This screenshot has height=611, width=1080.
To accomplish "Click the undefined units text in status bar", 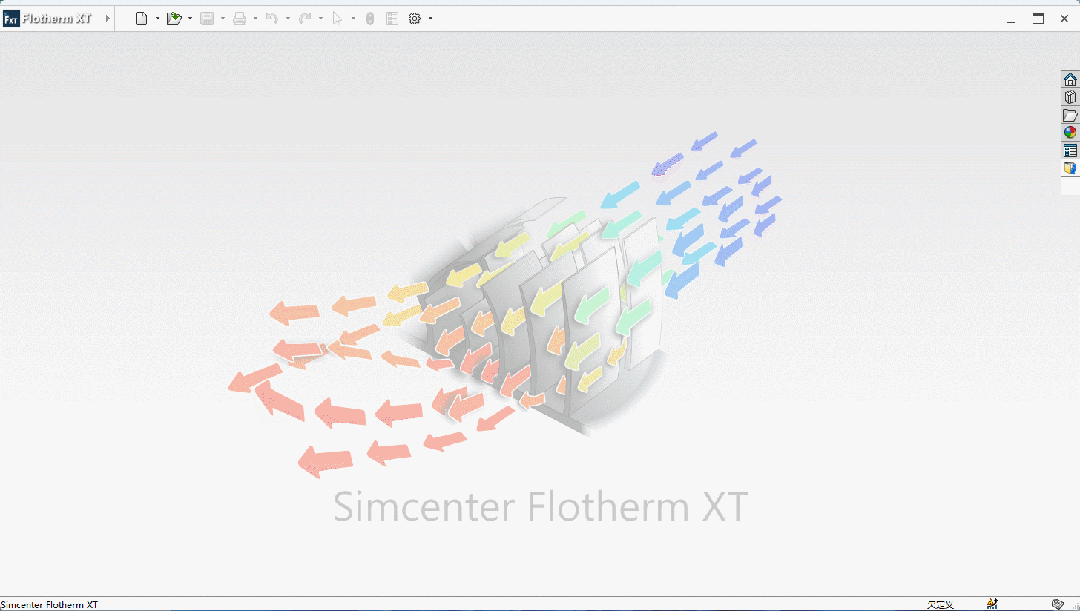I will 940,605.
